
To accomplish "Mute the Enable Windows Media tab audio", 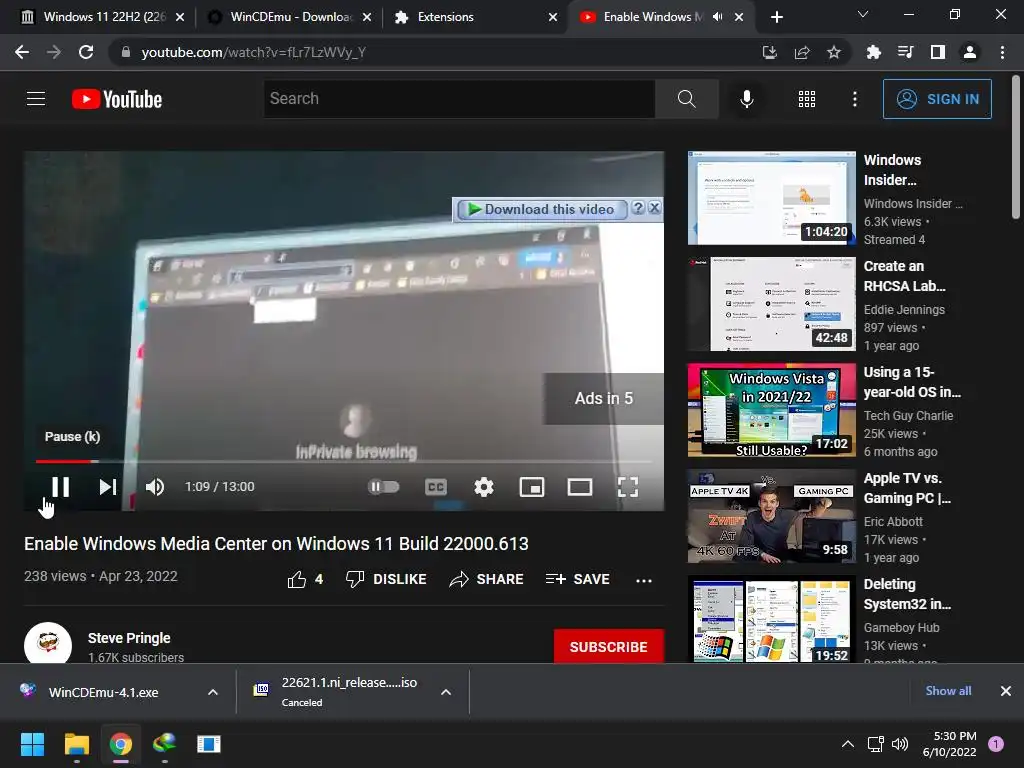I will click(717, 17).
